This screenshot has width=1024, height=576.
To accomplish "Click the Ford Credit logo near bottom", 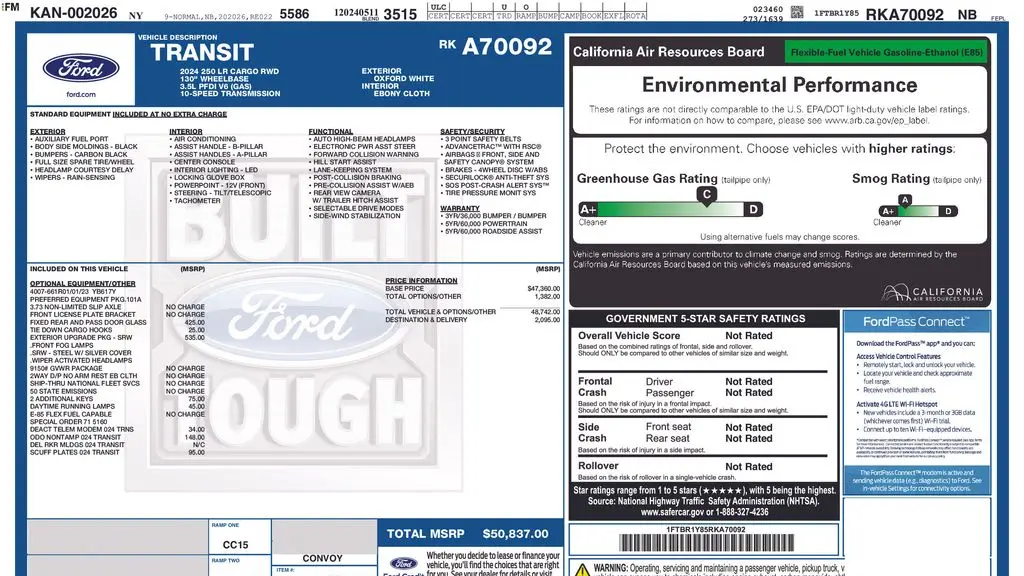I will tap(404, 564).
